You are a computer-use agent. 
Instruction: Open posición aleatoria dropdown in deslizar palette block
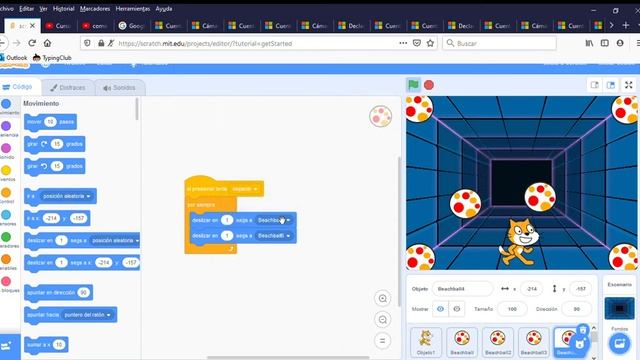point(115,240)
